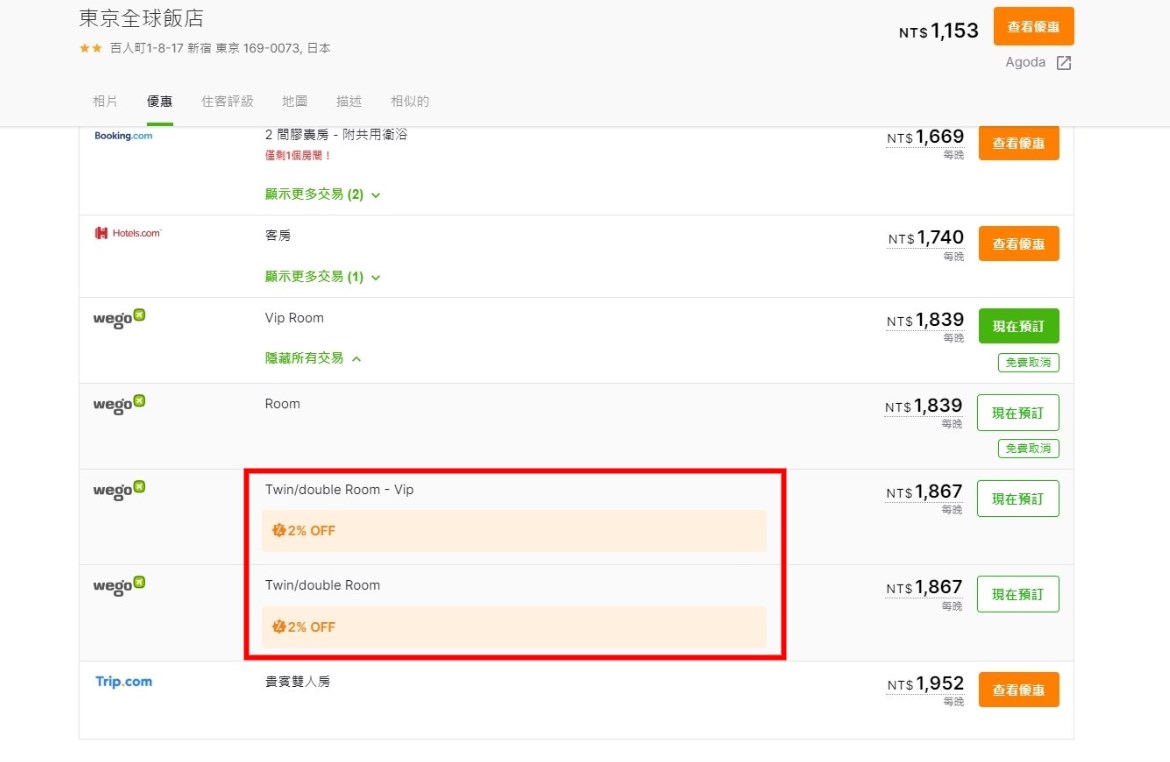Click green 現在預訂 button for Vip Room
The width and height of the screenshot is (1170, 762).
click(1018, 326)
